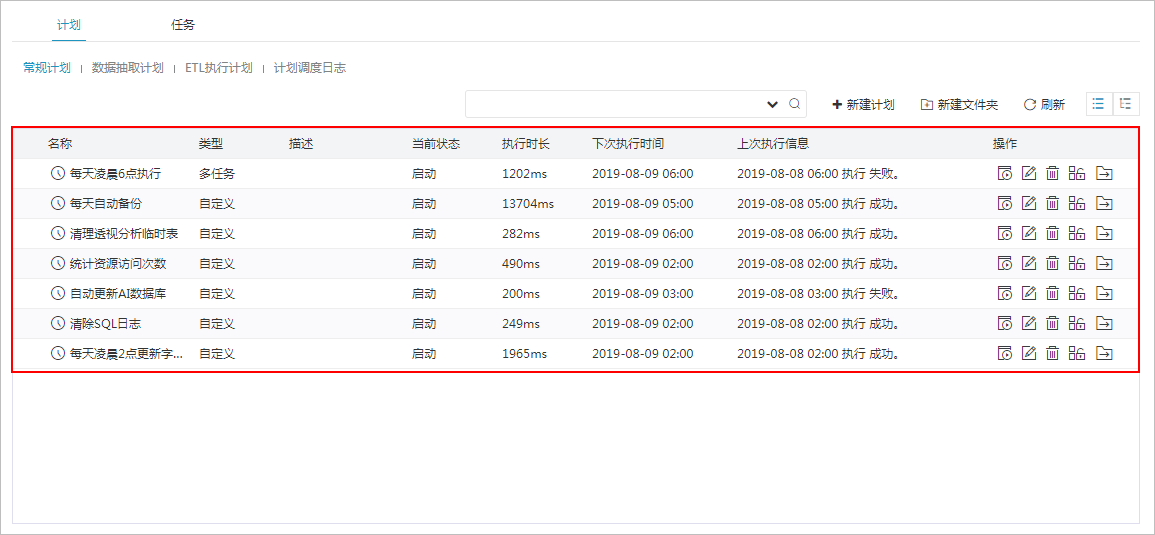The image size is (1155, 535).
Task: Delete the 清理透视分析临时表 plan
Action: [x=1053, y=234]
